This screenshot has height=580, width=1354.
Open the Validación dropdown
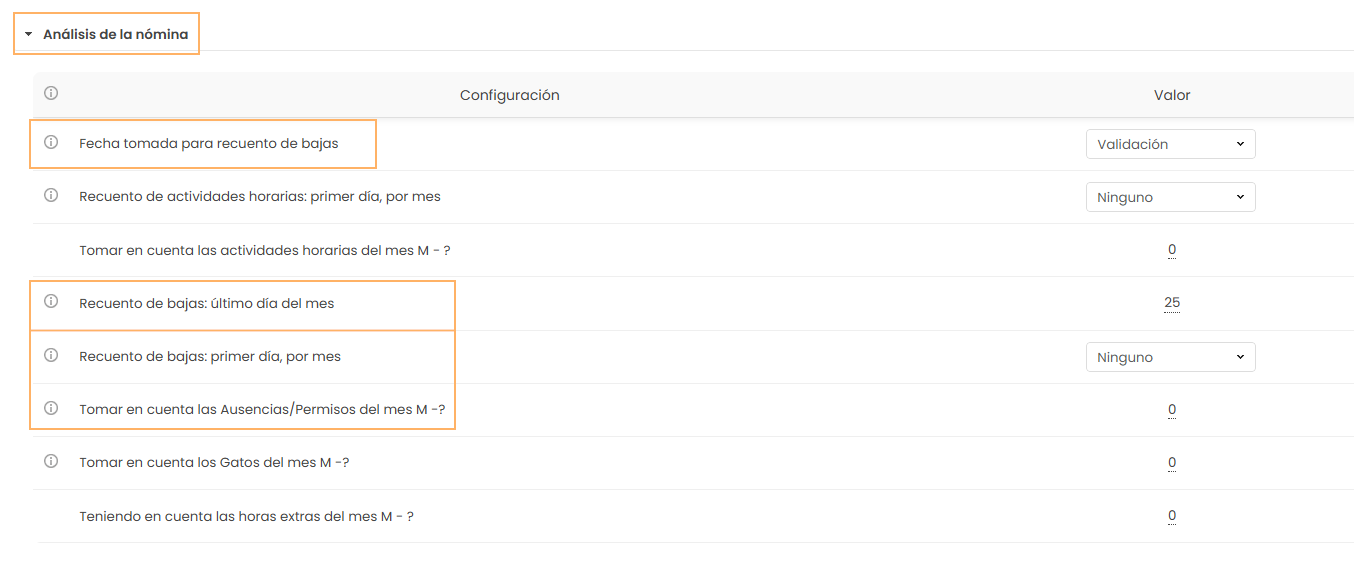click(x=1170, y=144)
